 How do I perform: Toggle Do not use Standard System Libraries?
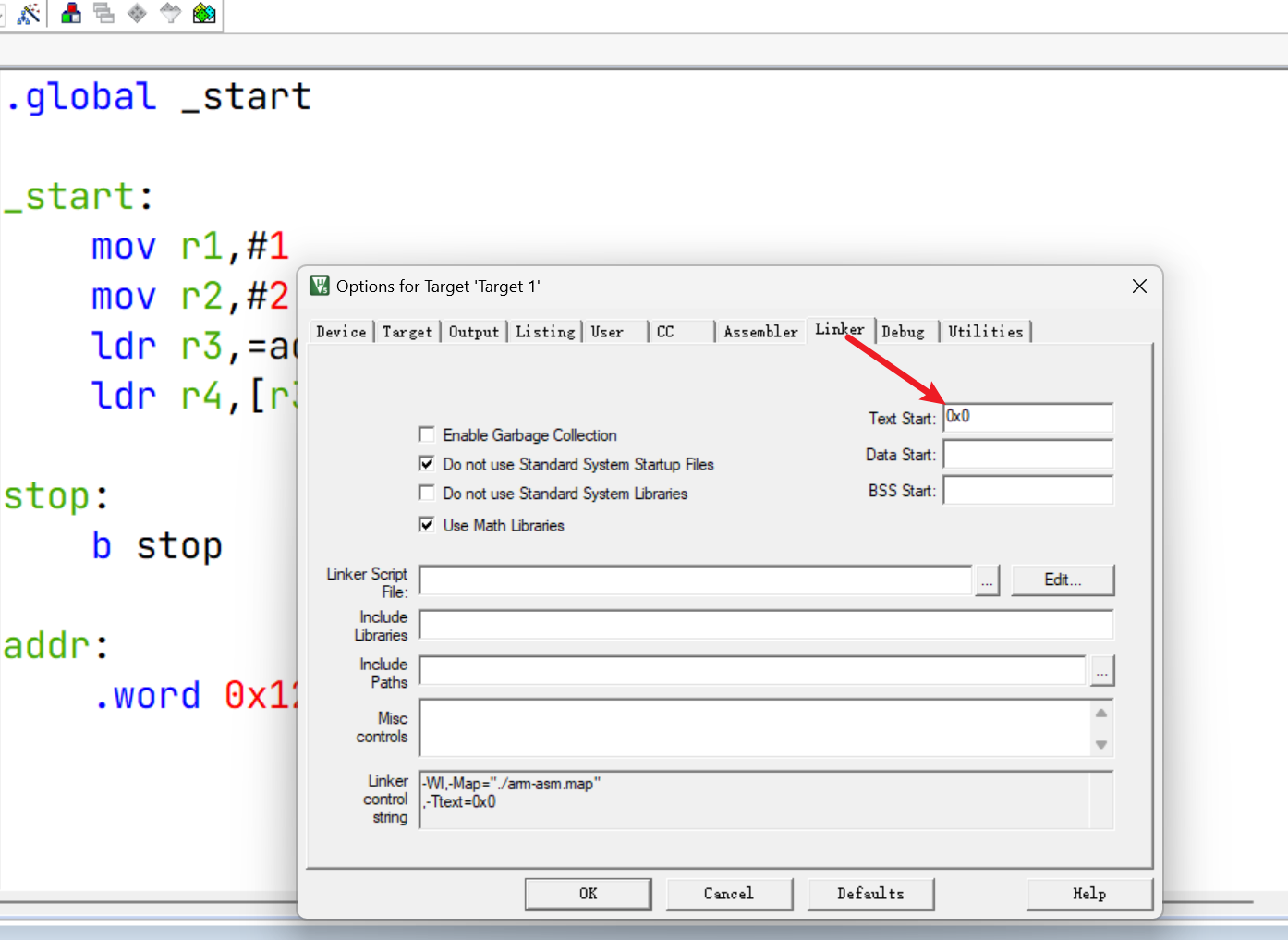coord(427,493)
